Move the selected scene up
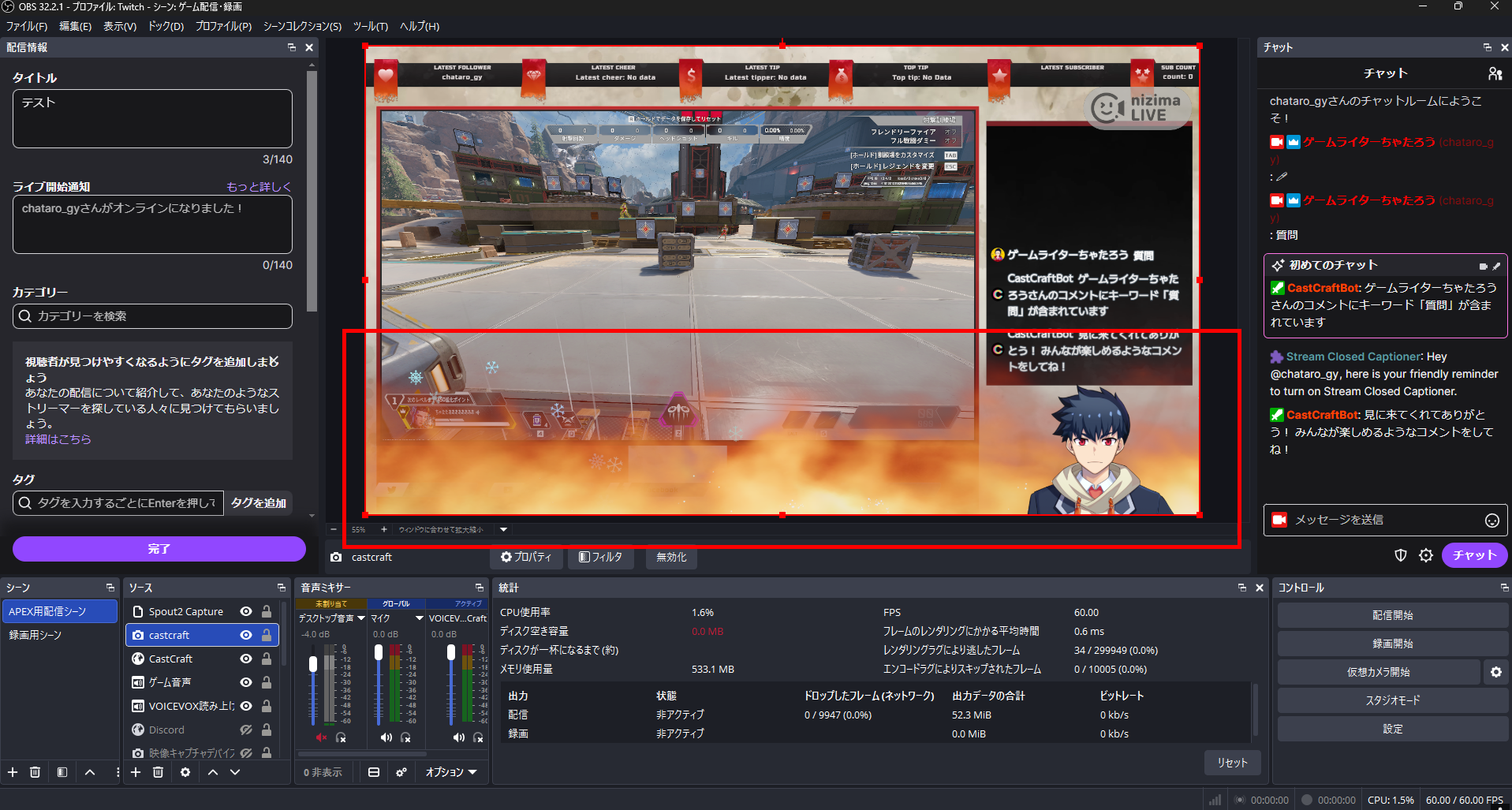Image resolution: width=1512 pixels, height=810 pixels. (90, 772)
